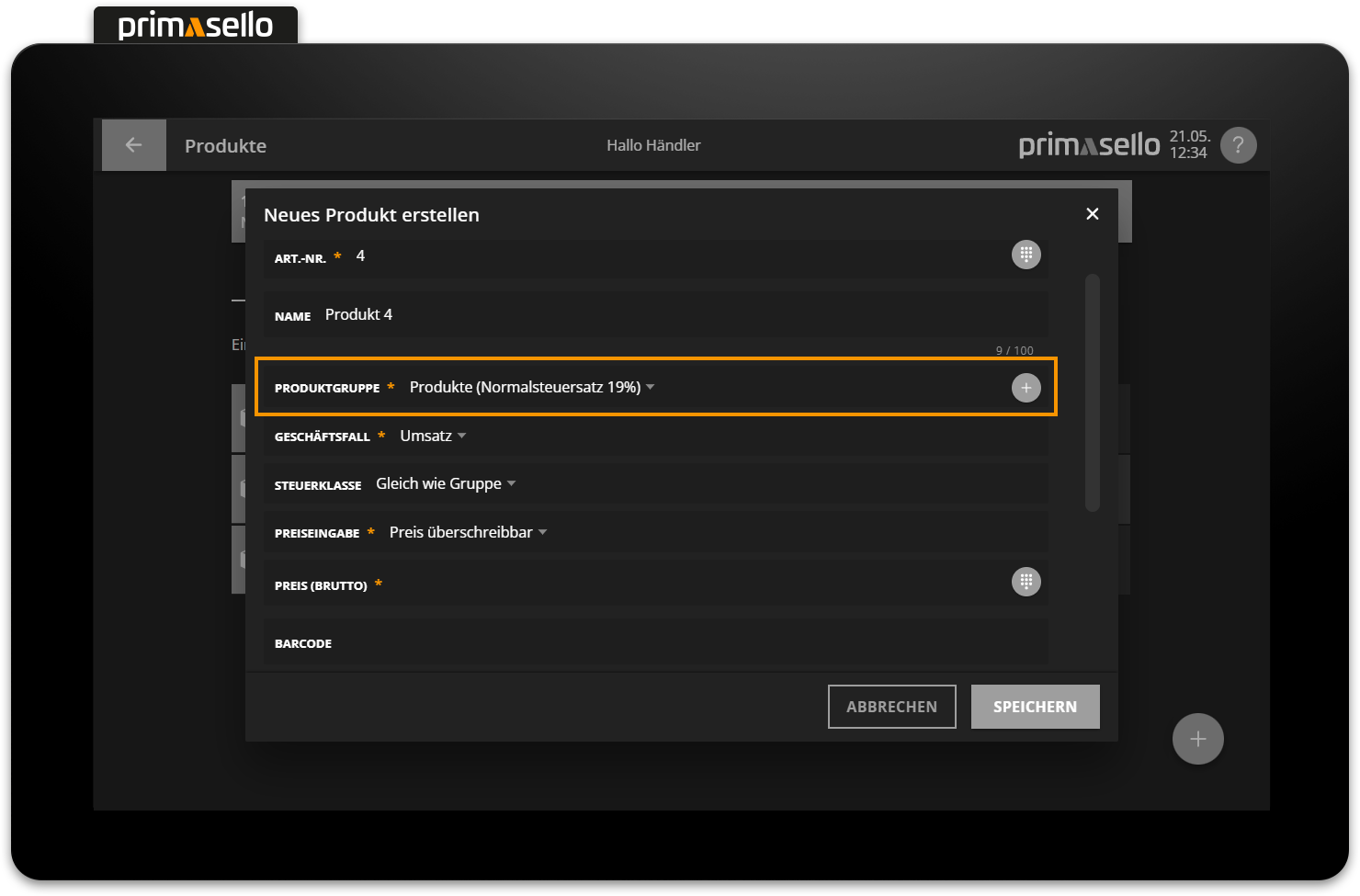Image resolution: width=1360 pixels, height=896 pixels.
Task: Click the primasello logo in the header bar
Action: pyautogui.click(x=1089, y=145)
